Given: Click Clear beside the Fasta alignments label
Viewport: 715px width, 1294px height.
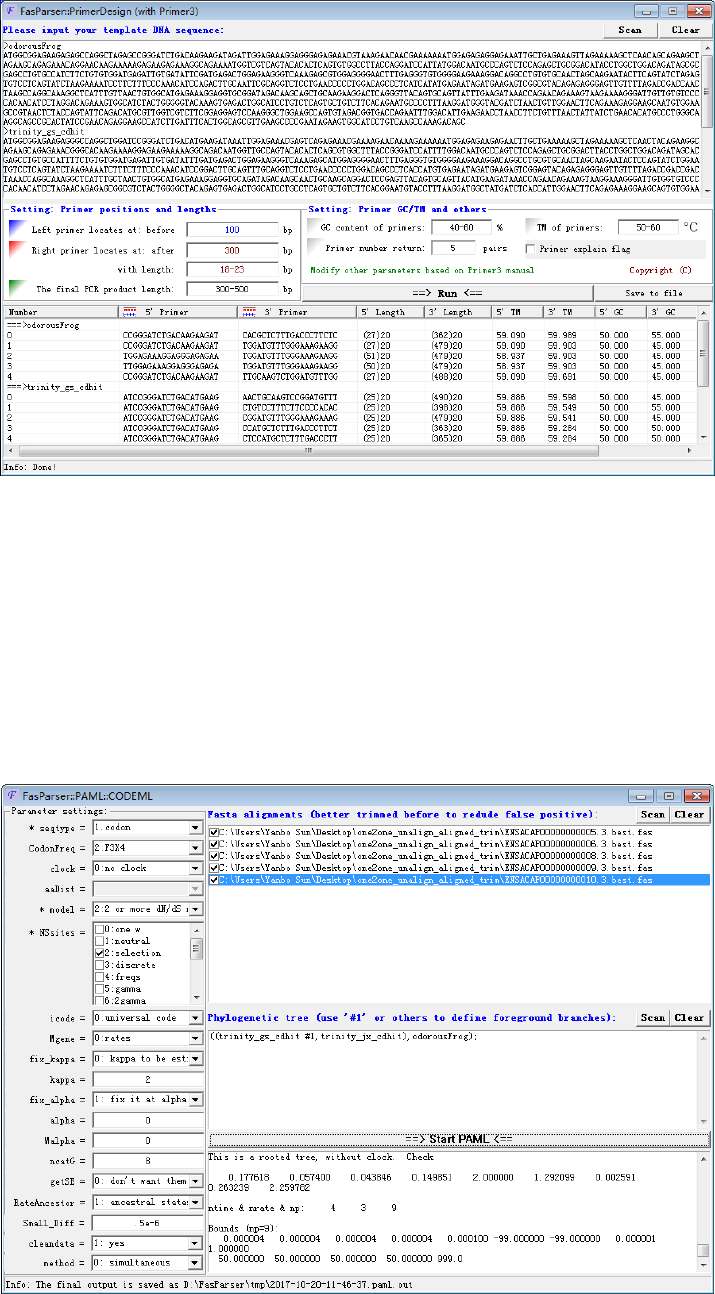Looking at the screenshot, I should [x=689, y=814].
